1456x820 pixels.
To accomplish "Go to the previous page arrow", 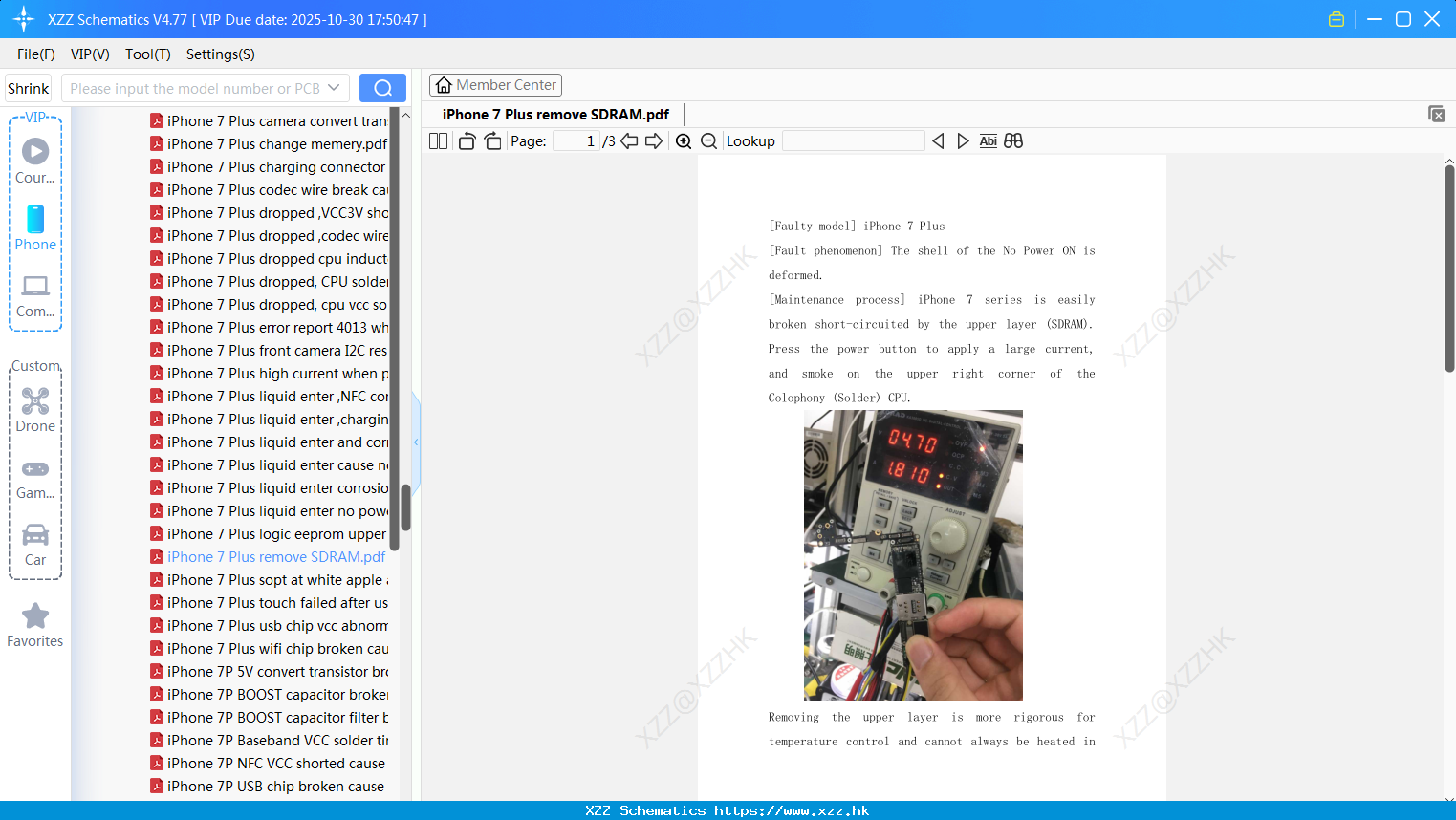I will (629, 141).
